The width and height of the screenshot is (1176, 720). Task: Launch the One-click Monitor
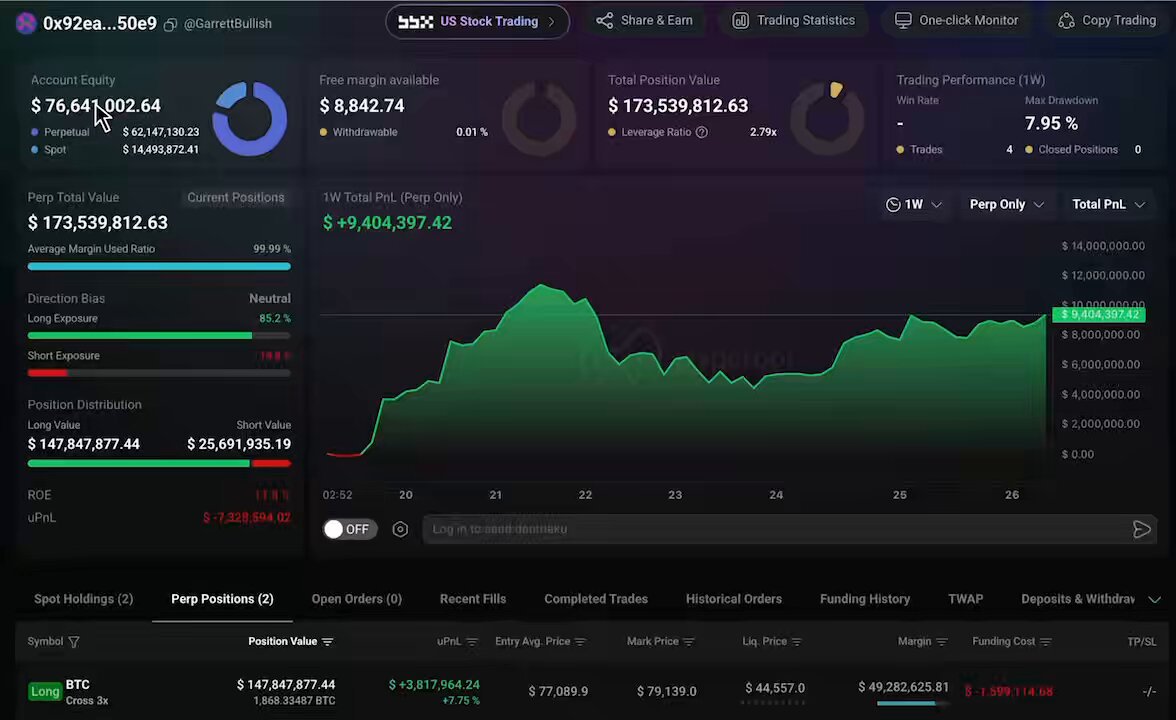pos(956,21)
